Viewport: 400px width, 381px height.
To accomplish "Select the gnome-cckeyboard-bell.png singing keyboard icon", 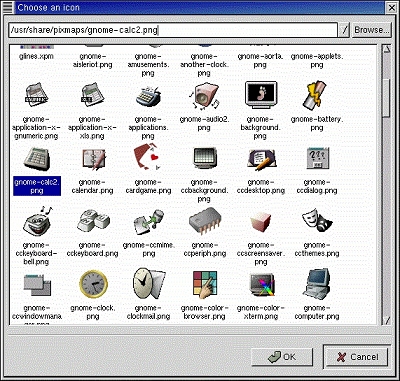I will click(37, 220).
